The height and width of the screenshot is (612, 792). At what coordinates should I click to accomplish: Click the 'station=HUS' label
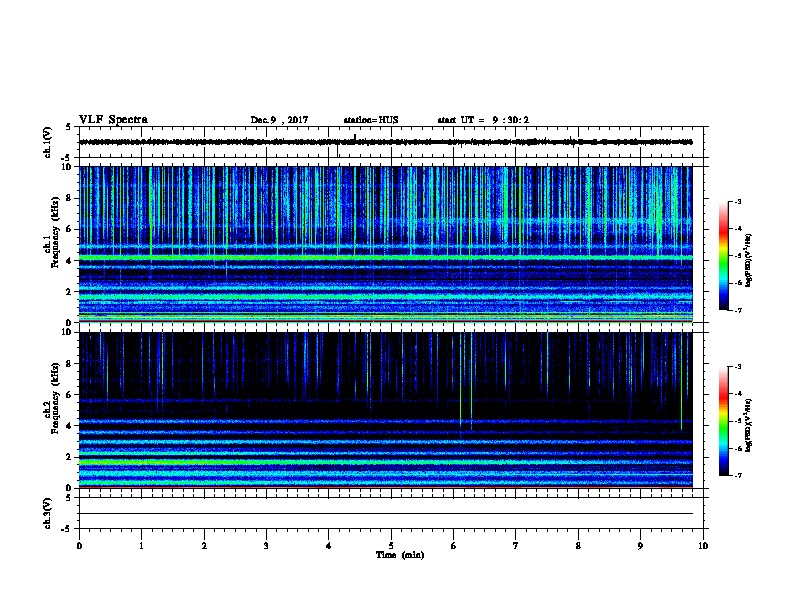click(x=371, y=120)
